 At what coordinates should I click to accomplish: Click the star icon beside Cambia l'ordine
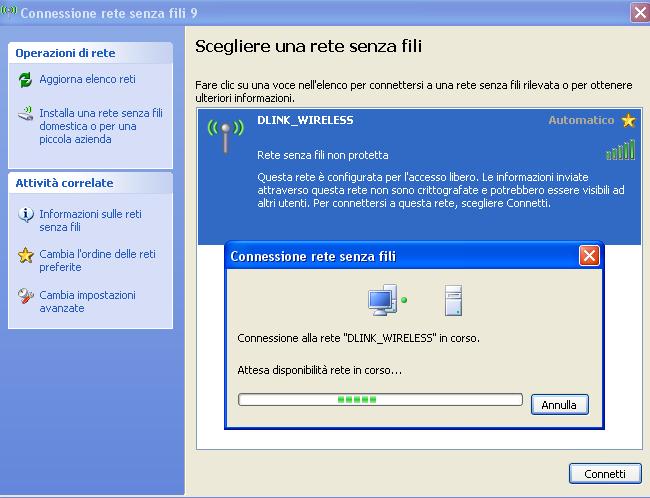point(26,255)
